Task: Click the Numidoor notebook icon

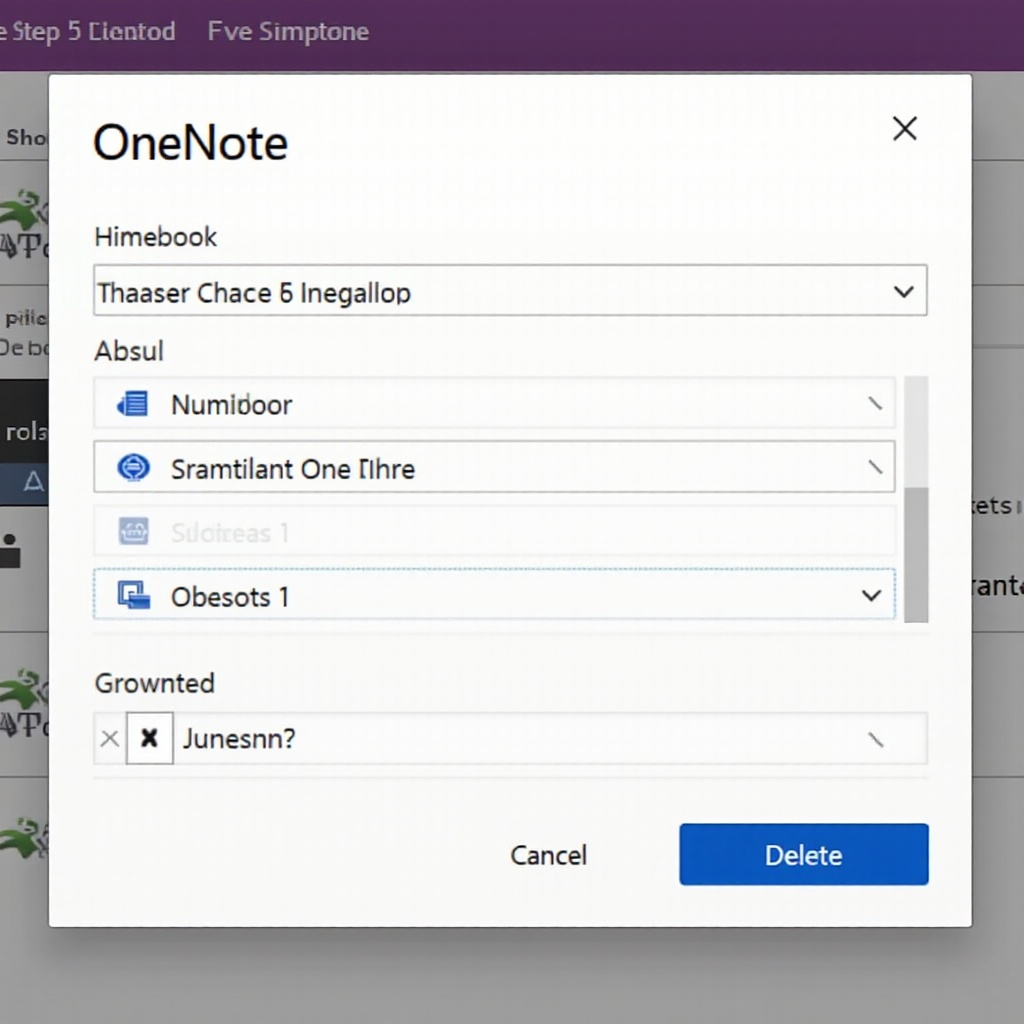Action: click(133, 404)
